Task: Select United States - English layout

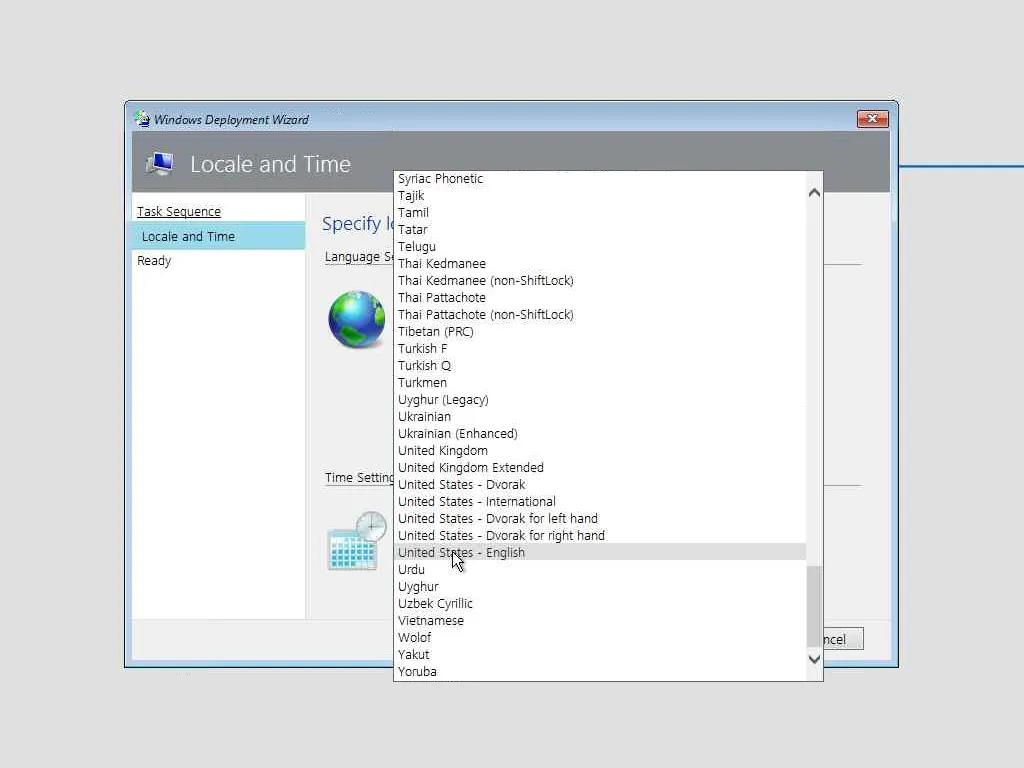Action: pos(600,552)
